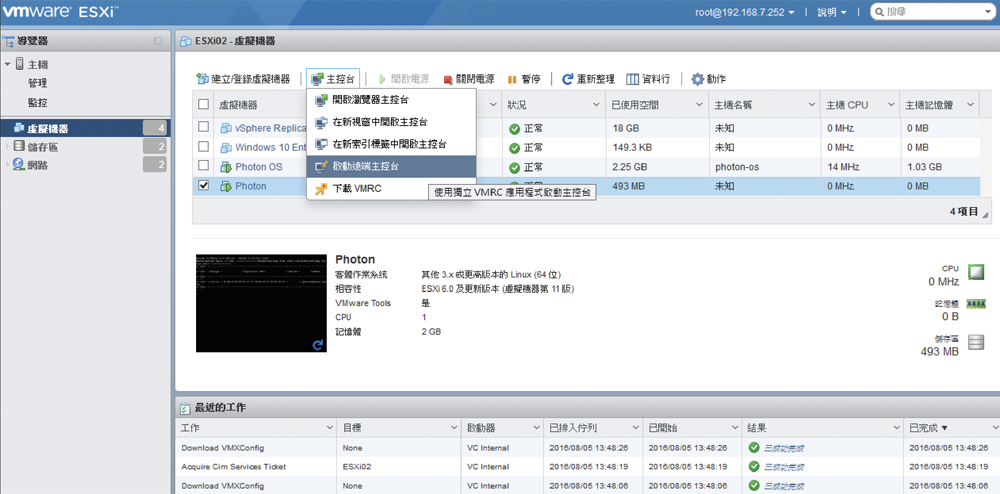This screenshot has width=1000, height=494.
Task: Open the Status (狀況) column dropdown
Action: (x=596, y=105)
